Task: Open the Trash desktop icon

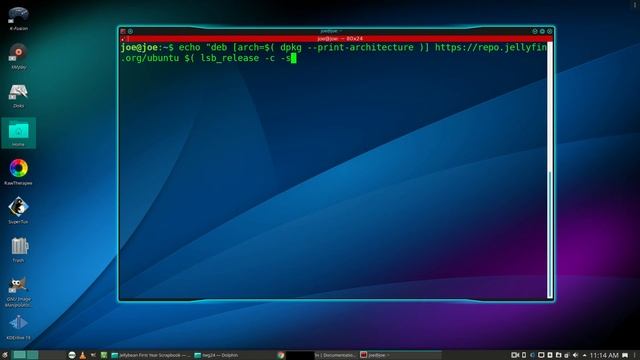Action: [18, 249]
